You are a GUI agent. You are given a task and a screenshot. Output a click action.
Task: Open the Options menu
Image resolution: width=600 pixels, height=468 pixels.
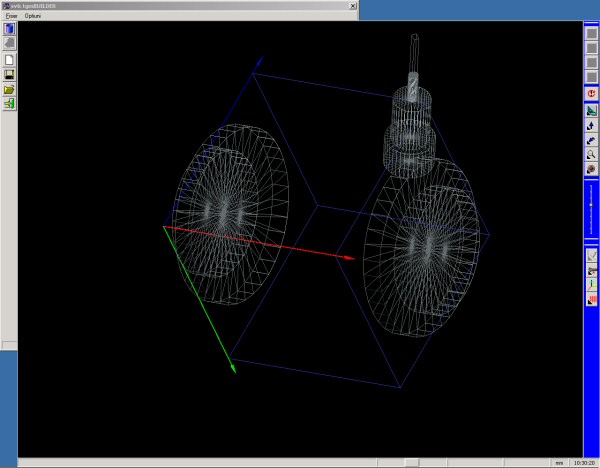click(33, 16)
